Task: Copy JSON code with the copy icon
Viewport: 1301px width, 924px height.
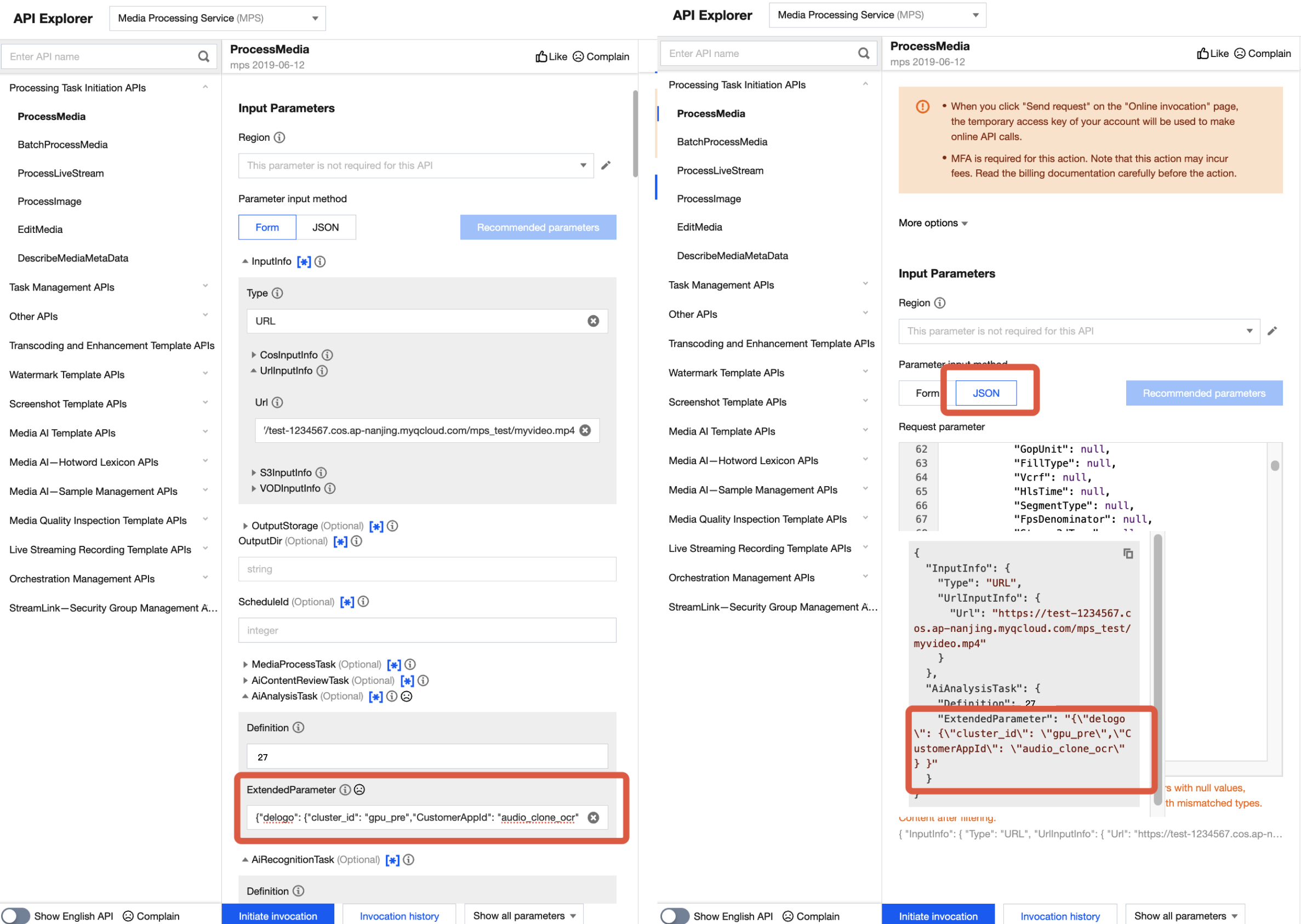Action: click(1127, 553)
